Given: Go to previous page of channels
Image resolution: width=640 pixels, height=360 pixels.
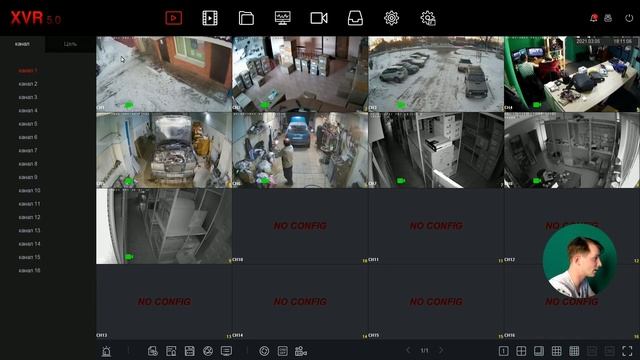Looking at the screenshot, I should (408, 350).
